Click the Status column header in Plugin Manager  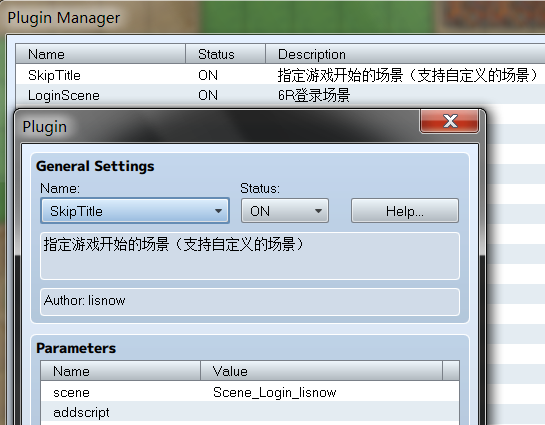[x=226, y=54]
